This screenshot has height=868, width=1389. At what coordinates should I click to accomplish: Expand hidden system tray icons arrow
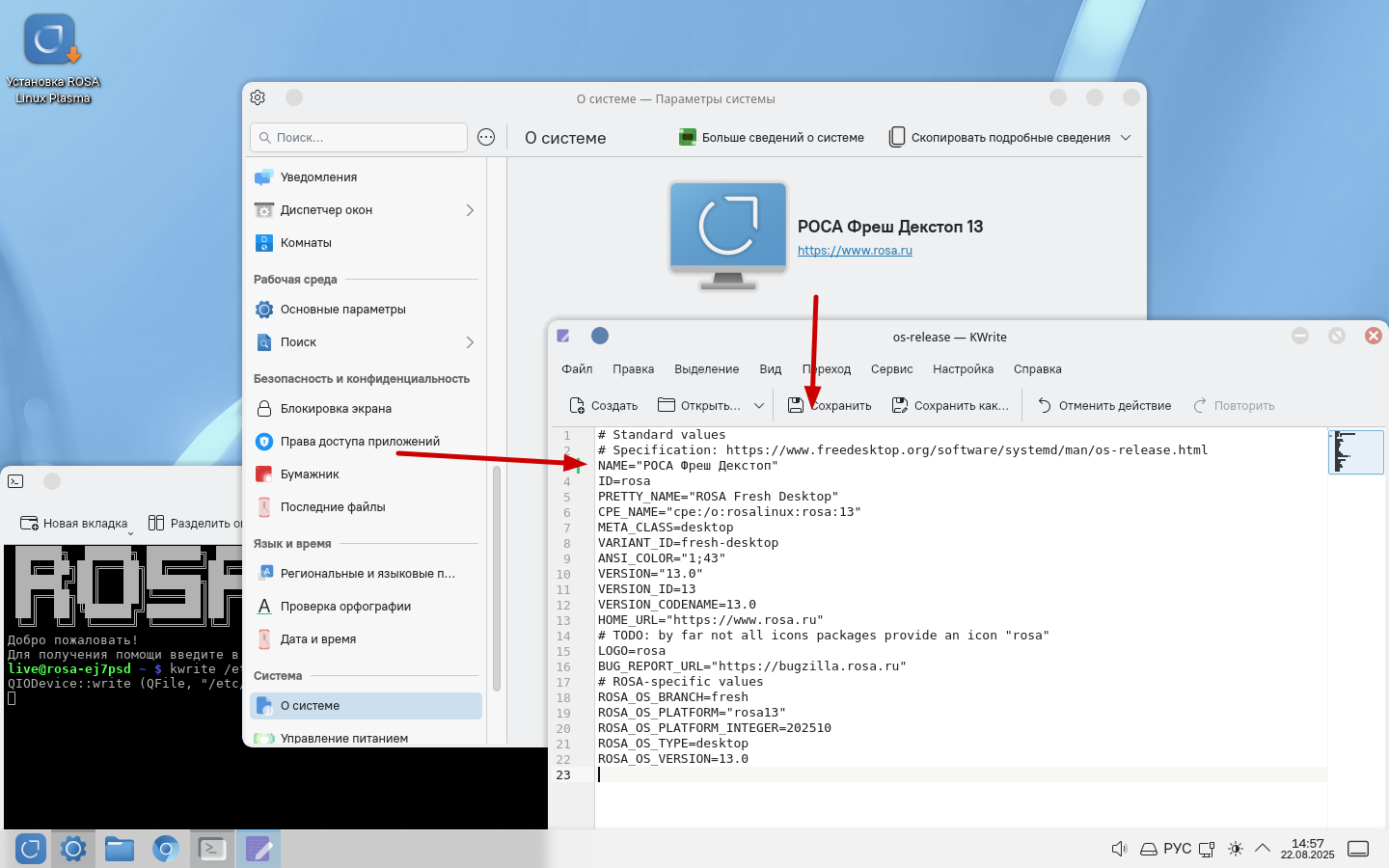(x=1263, y=849)
